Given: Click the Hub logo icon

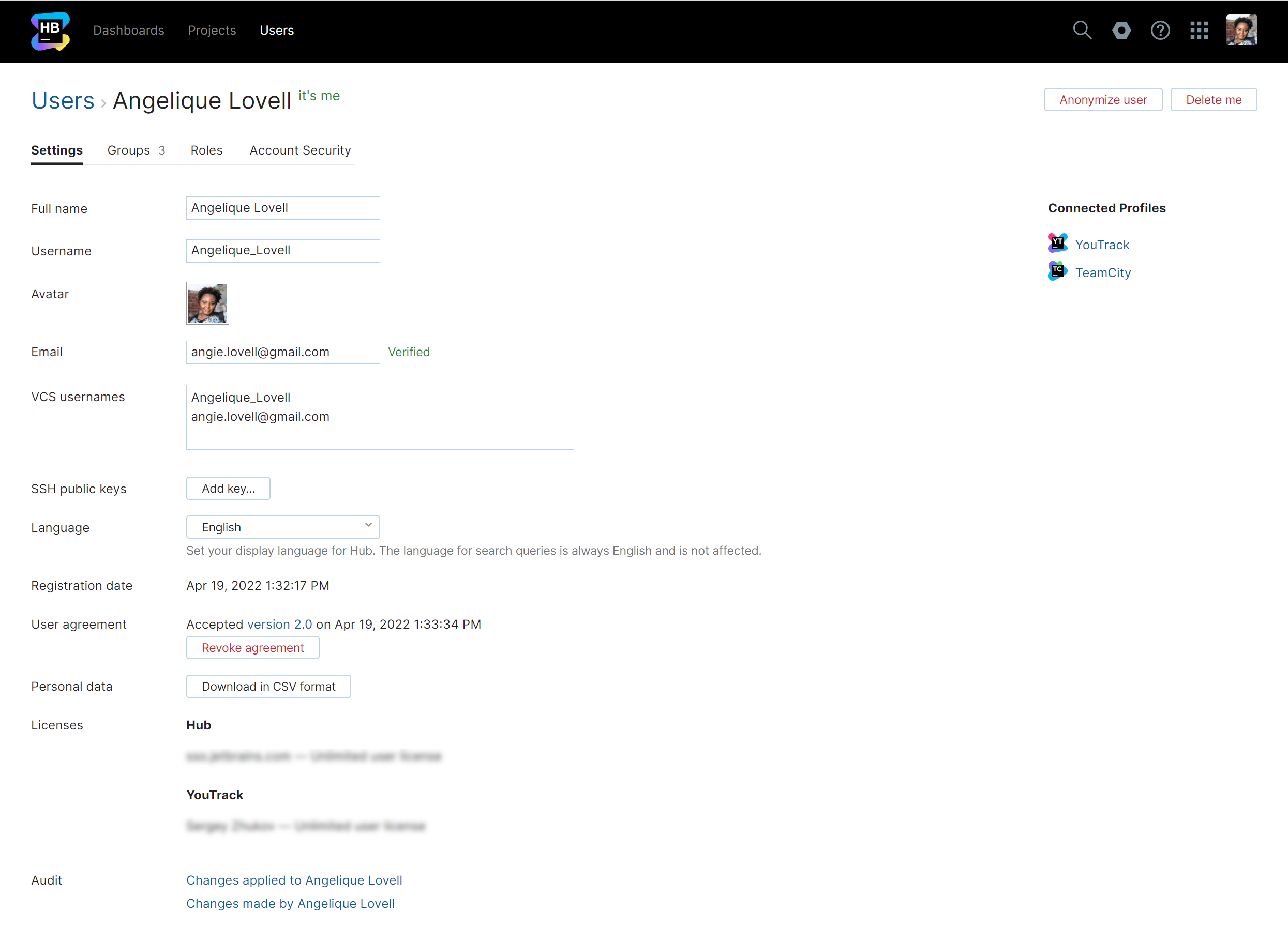Looking at the screenshot, I should (50, 31).
